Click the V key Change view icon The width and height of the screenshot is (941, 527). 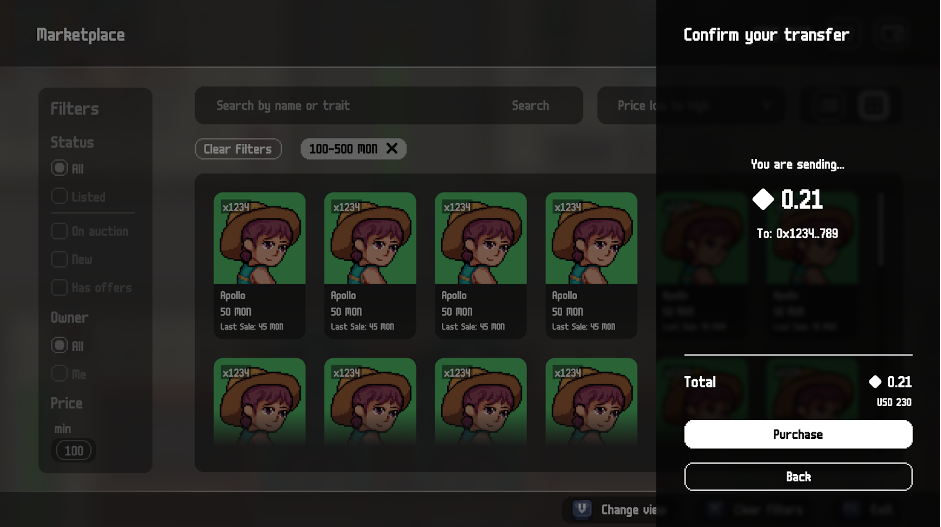tap(582, 509)
